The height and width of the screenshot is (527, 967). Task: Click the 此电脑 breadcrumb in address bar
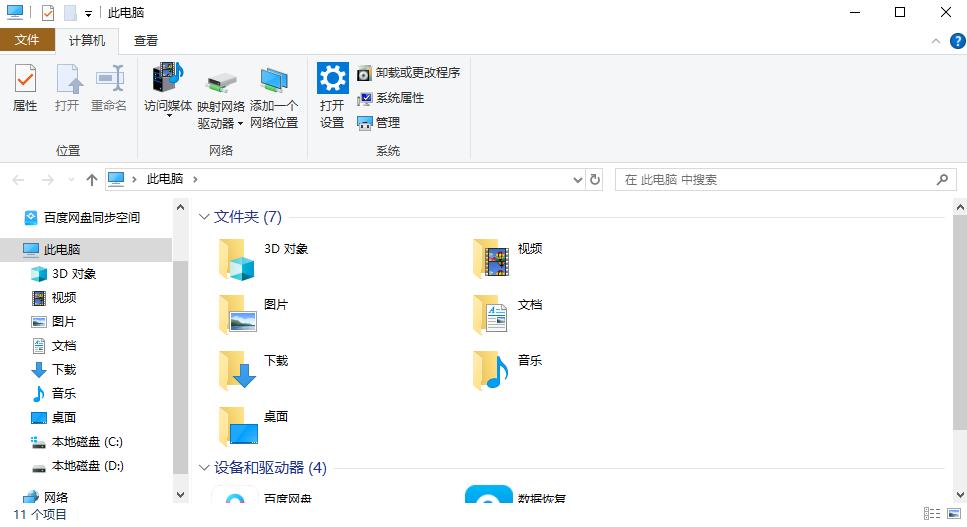(x=165, y=179)
